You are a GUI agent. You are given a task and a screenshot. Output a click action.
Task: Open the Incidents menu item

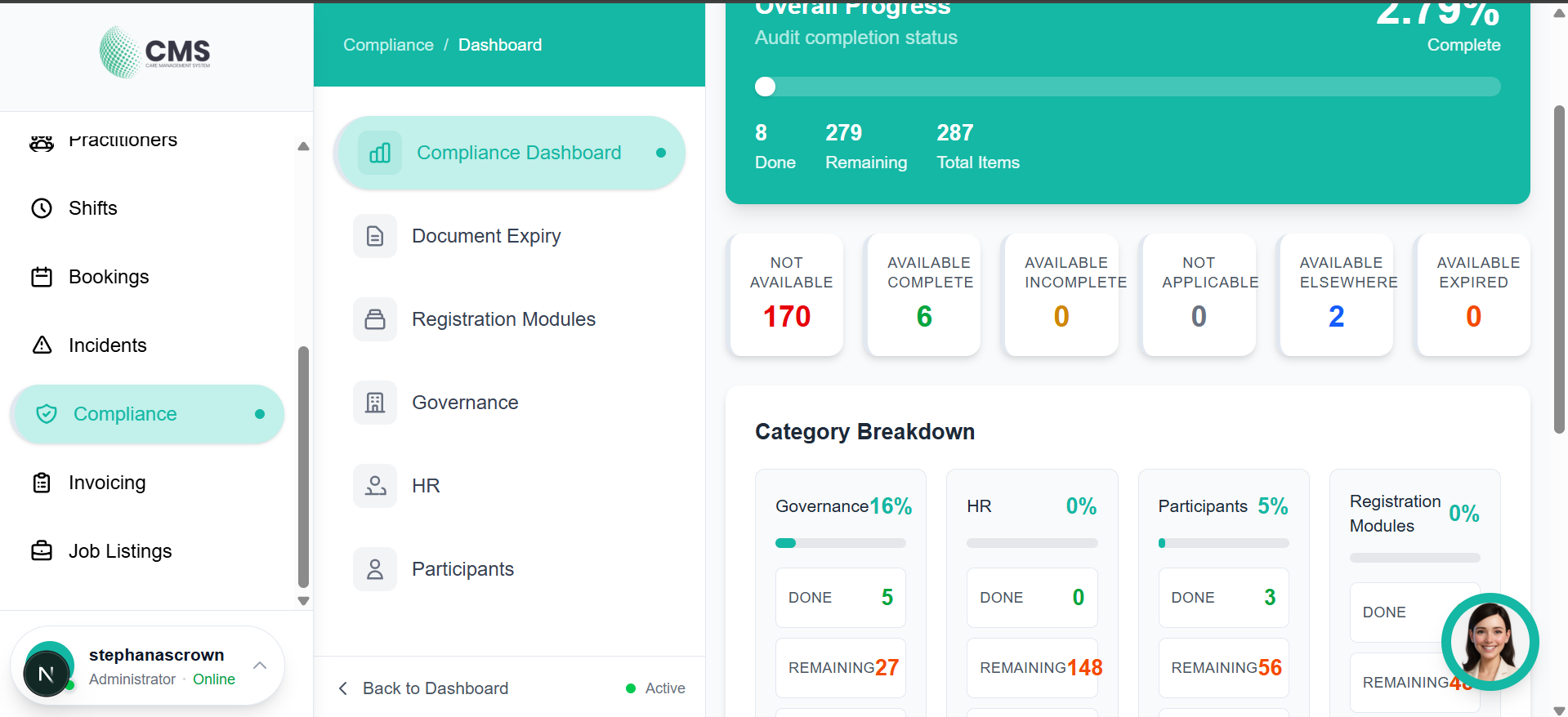coord(147,345)
